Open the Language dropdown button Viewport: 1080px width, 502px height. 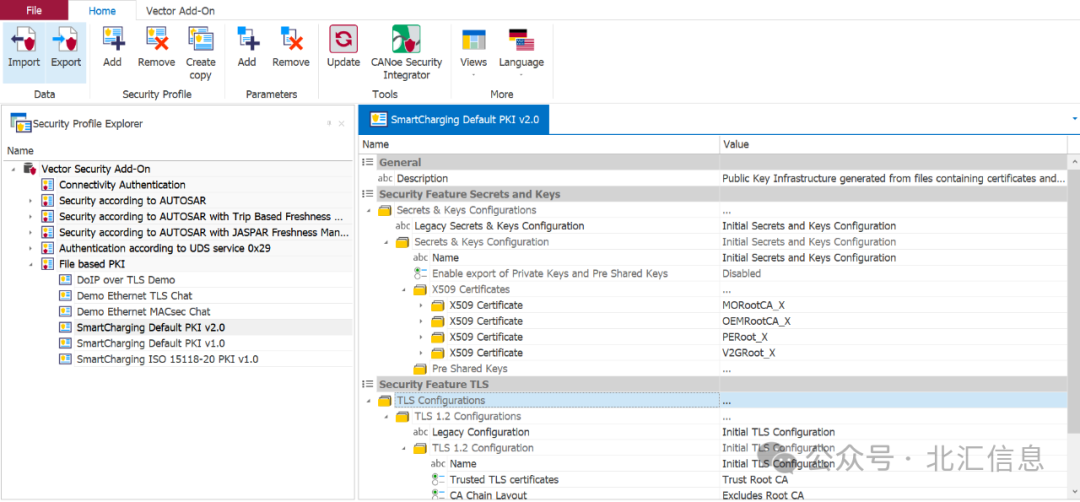pyautogui.click(x=521, y=52)
